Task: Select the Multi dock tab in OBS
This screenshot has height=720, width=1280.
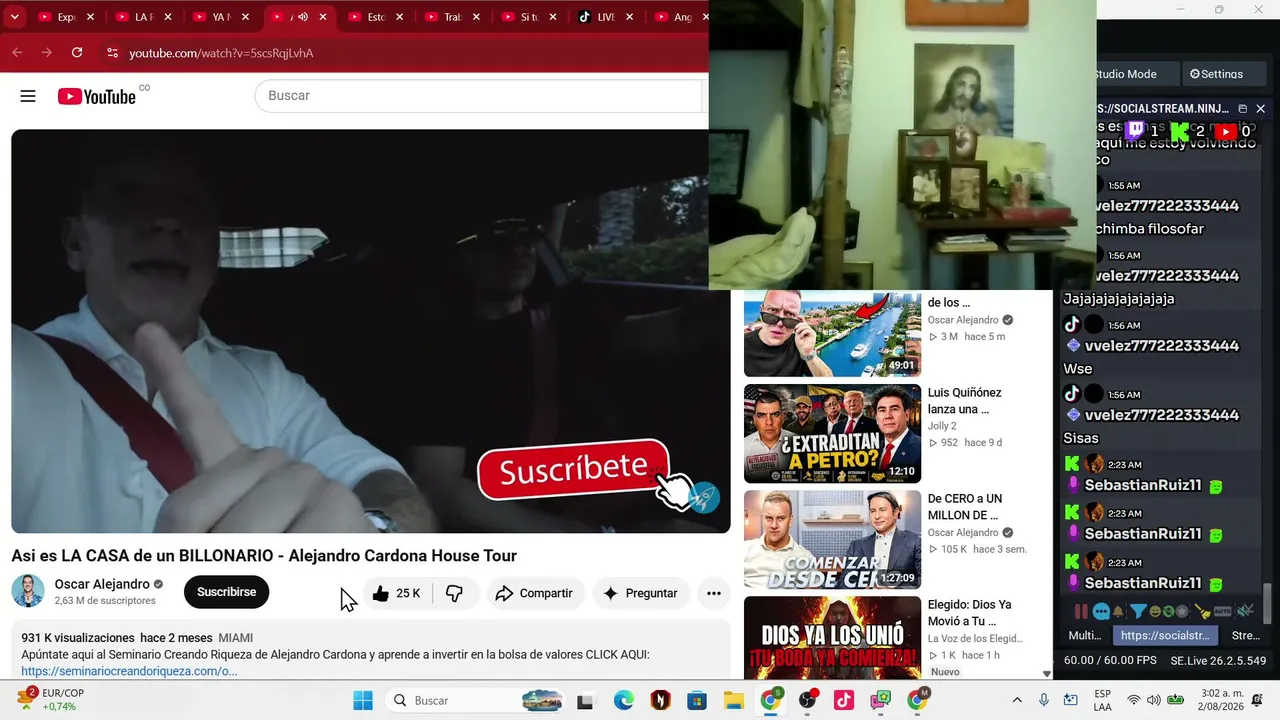Action: 1085,635
